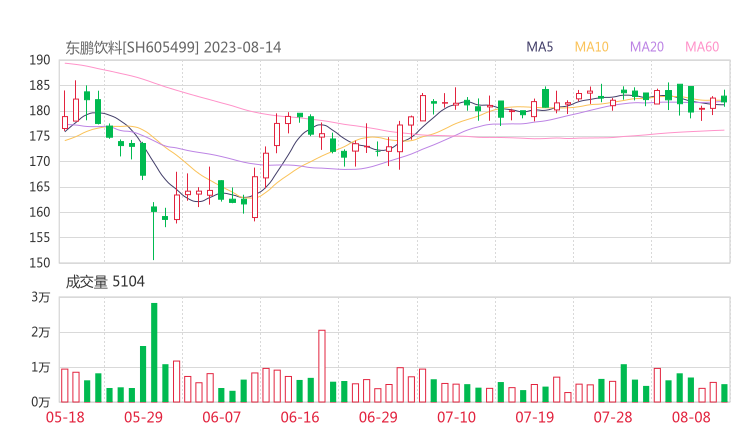Viewport: 740px width, 440px height.
Task: Click the 155 price axis label
Action: [x=40, y=238]
